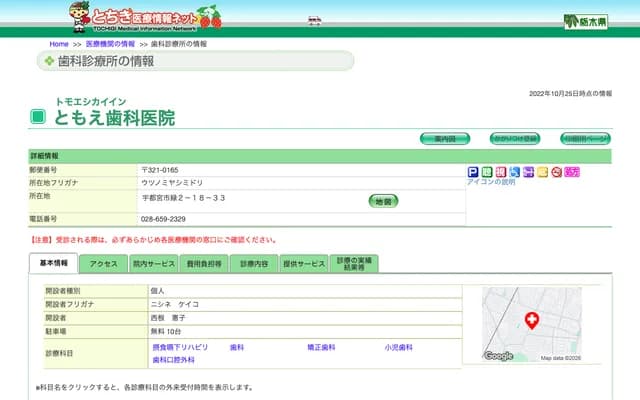The image size is (640, 400).
Task: Click the green square icon beside clinic name
Action: (x=38, y=117)
